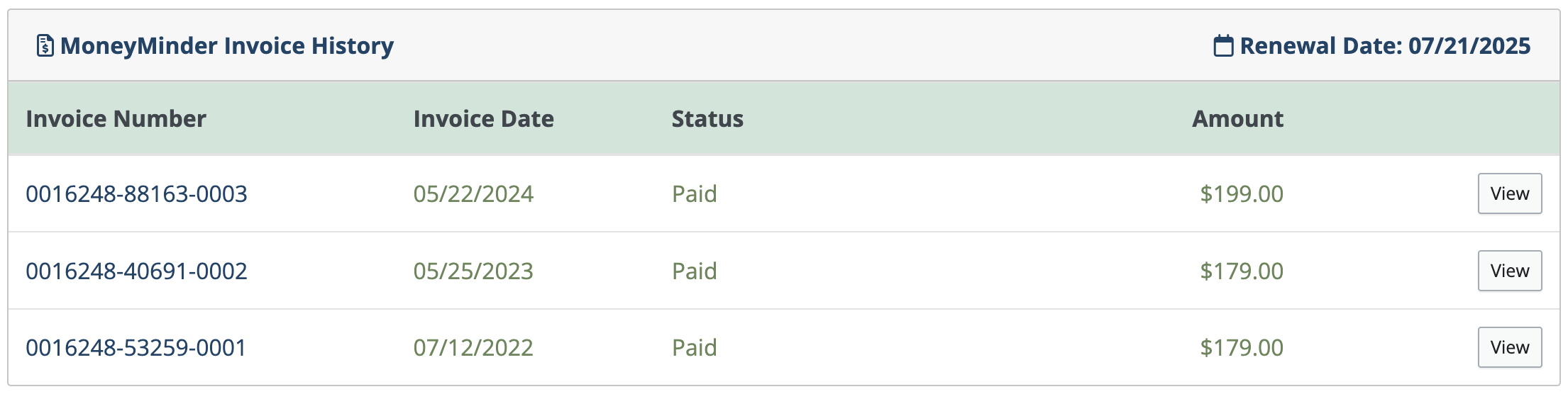The height and width of the screenshot is (394, 1568).
Task: Click the $199.00 amount
Action: pos(1242,193)
